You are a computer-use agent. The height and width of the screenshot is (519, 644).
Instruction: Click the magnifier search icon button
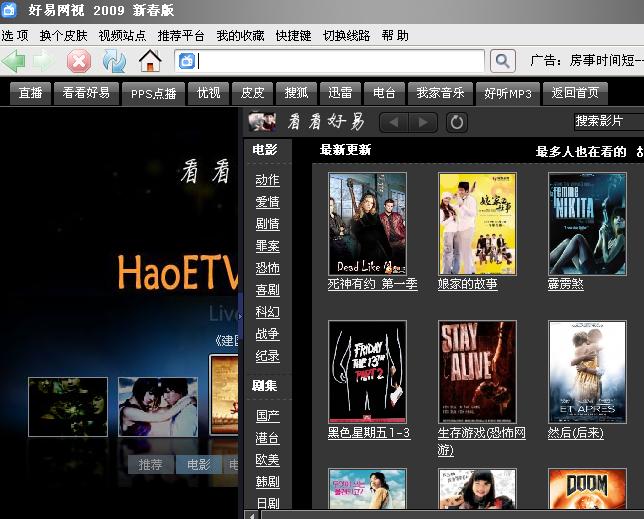point(503,61)
